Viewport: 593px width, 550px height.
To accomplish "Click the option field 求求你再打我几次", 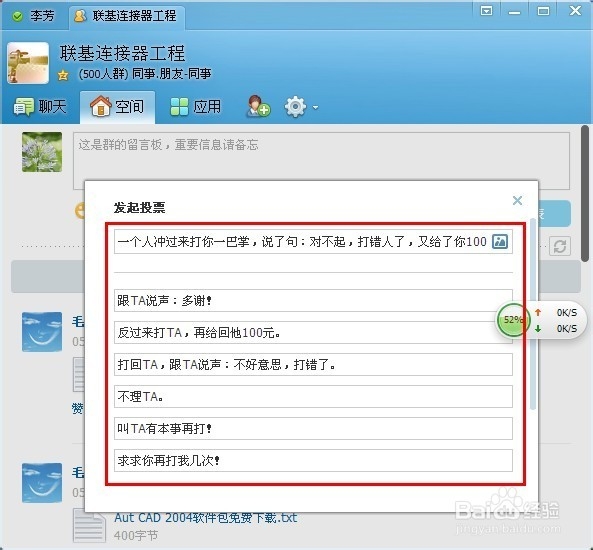I will pyautogui.click(x=314, y=460).
